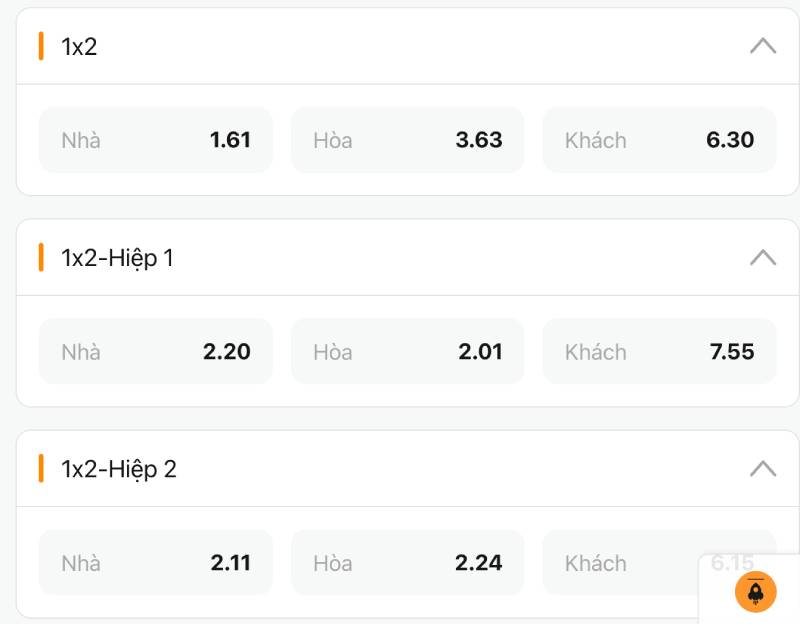Collapse the 1x2-Hiệp 2 section chevron
The width and height of the screenshot is (800, 624).
[x=763, y=468]
